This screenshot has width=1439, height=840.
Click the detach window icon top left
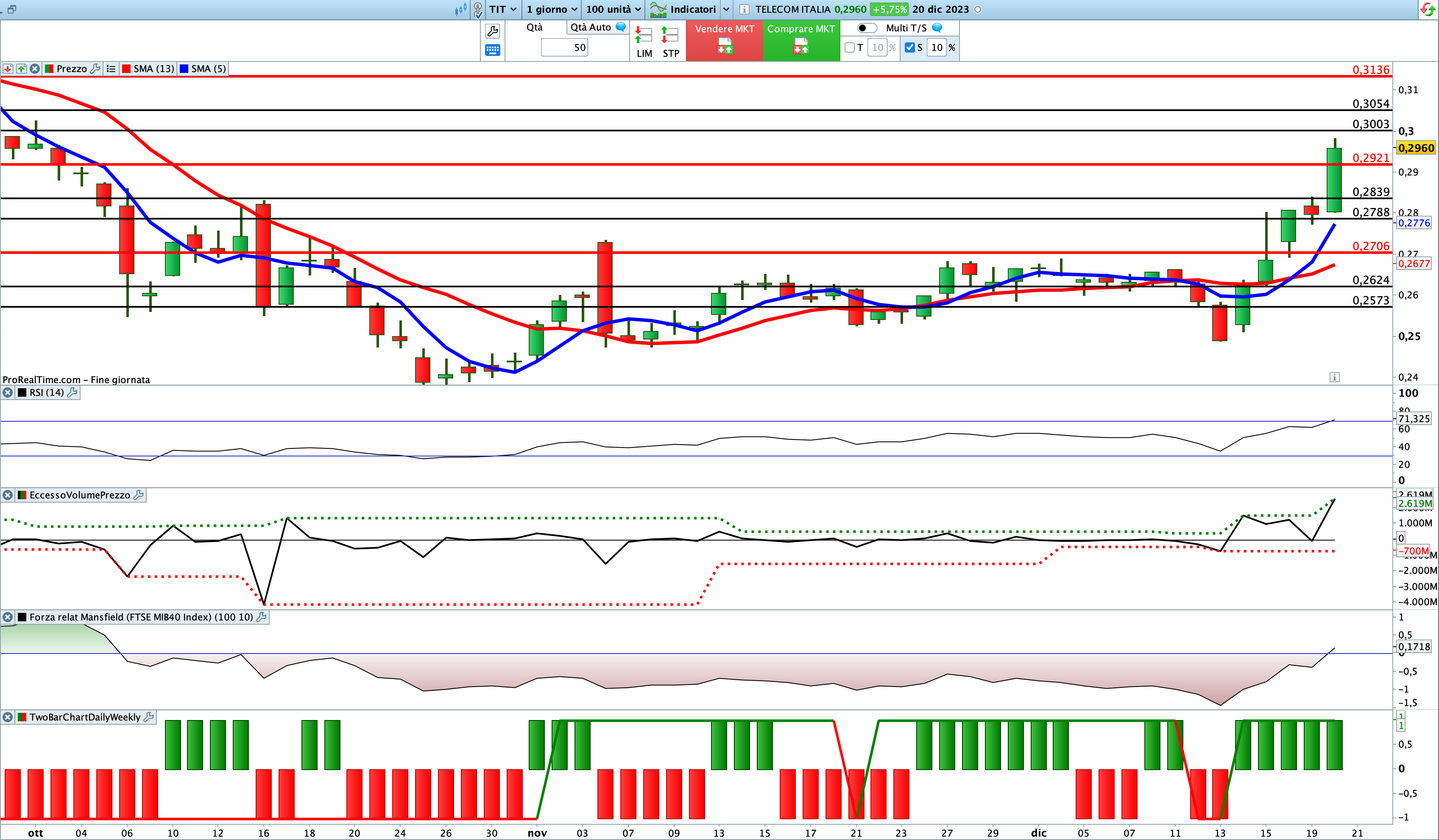point(11,9)
